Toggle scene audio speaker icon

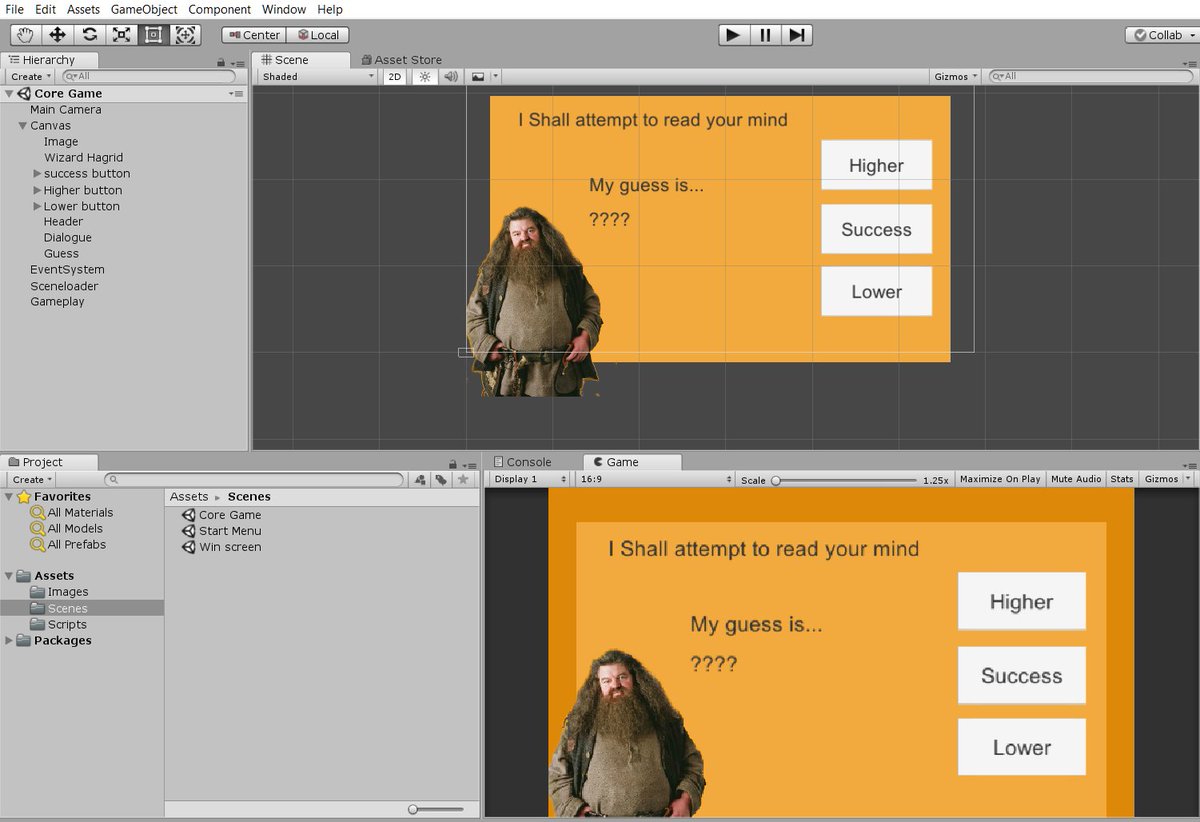coord(450,76)
